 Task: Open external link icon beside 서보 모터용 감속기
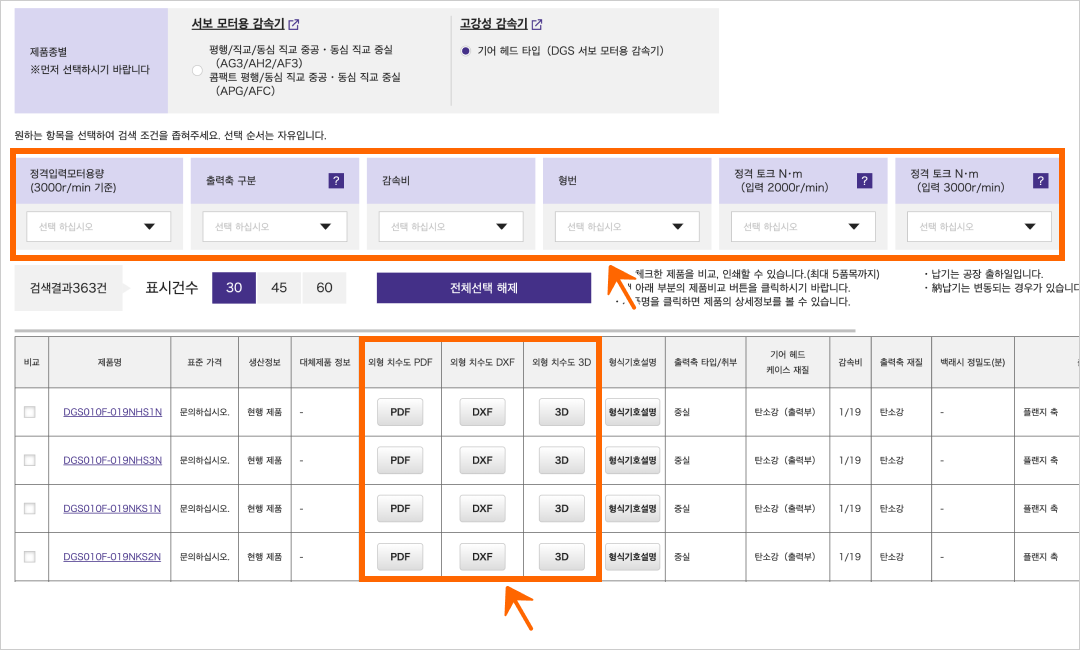pos(294,24)
